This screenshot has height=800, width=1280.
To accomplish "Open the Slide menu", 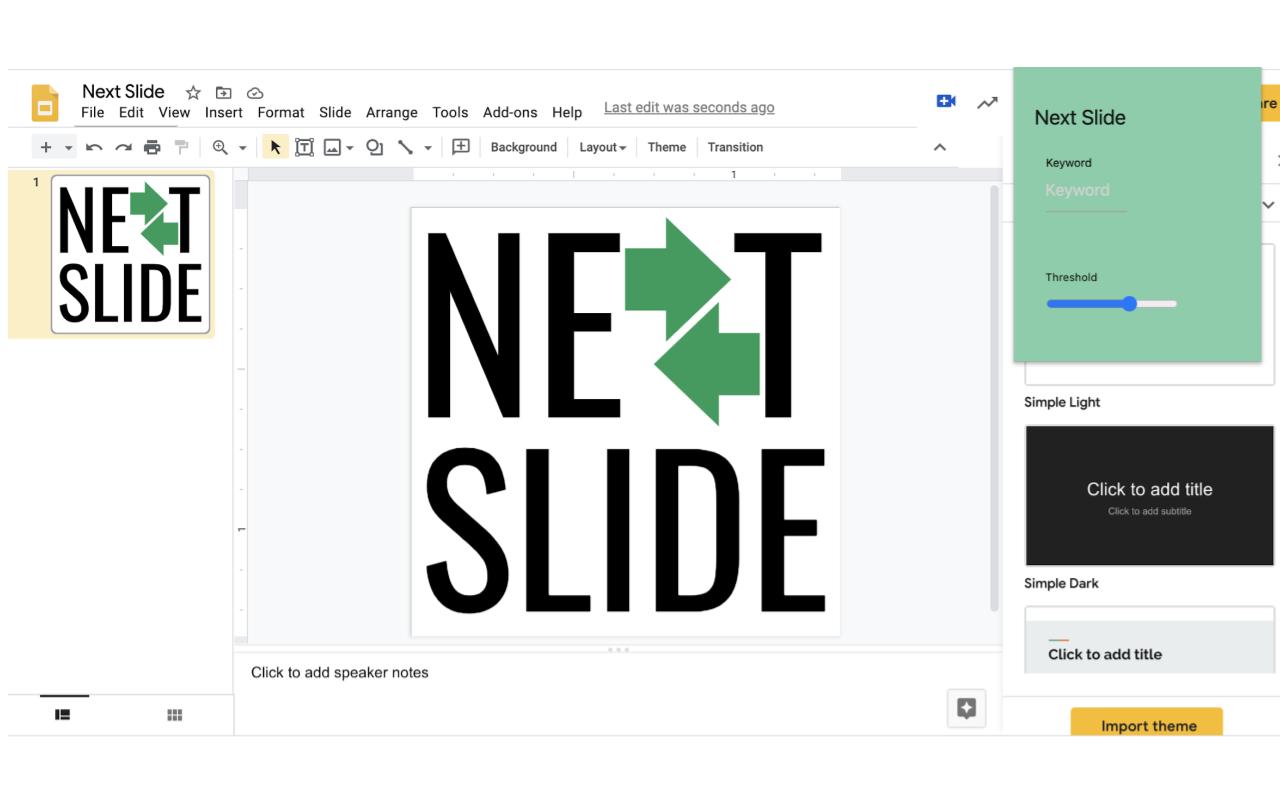I will click(335, 113).
